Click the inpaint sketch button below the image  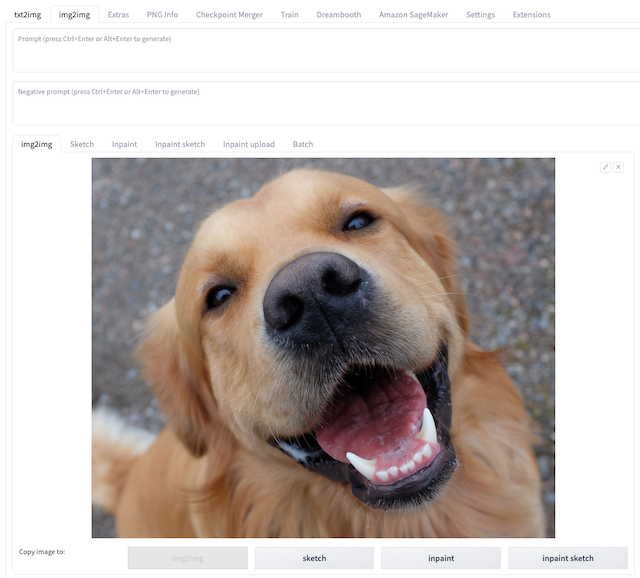pos(567,558)
